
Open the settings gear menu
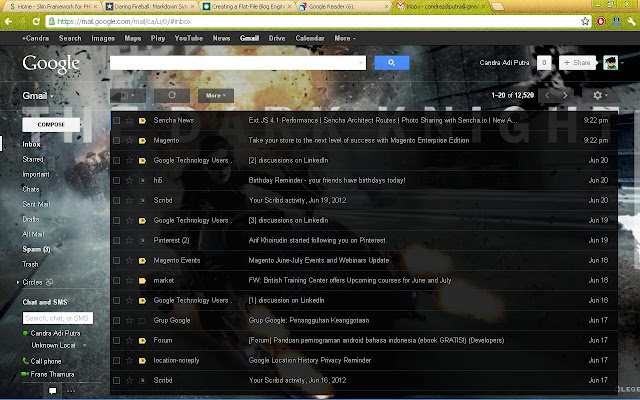(600, 96)
